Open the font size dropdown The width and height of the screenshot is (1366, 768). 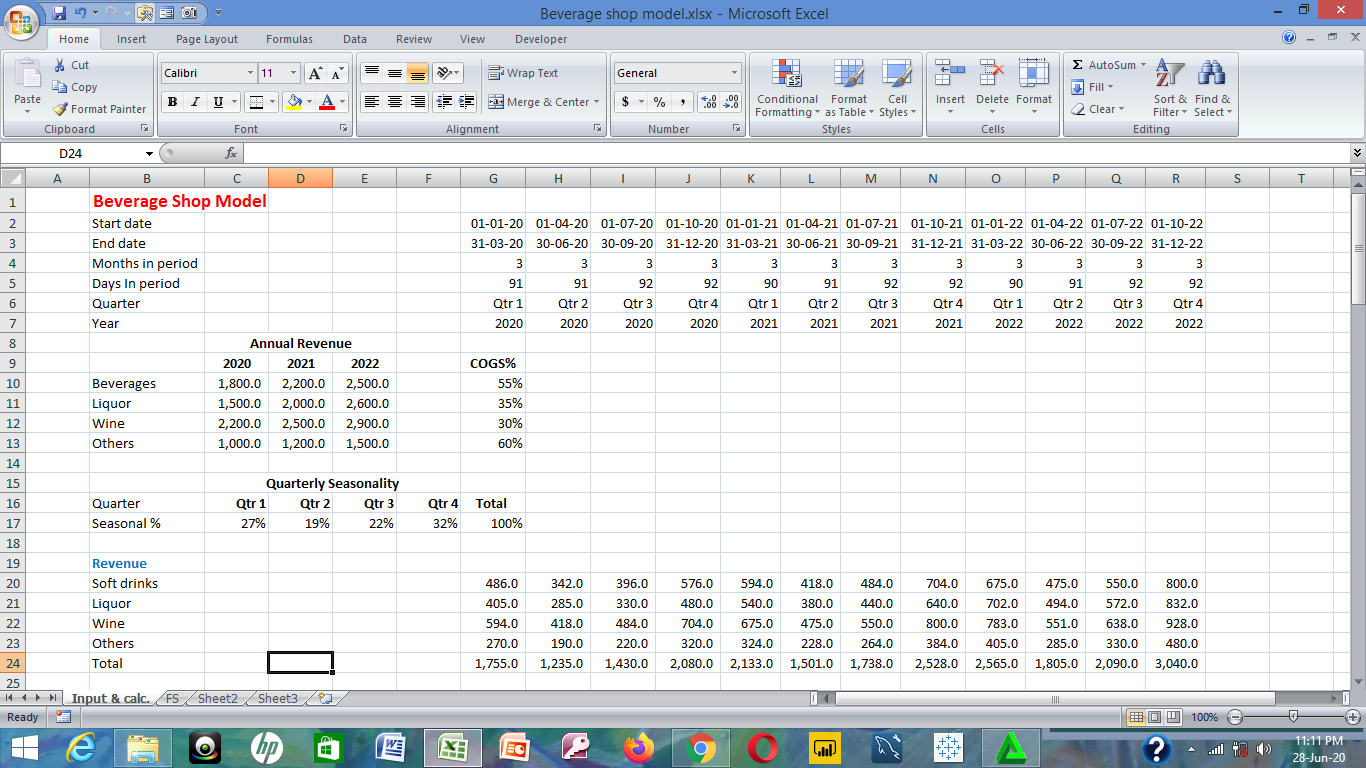click(289, 72)
